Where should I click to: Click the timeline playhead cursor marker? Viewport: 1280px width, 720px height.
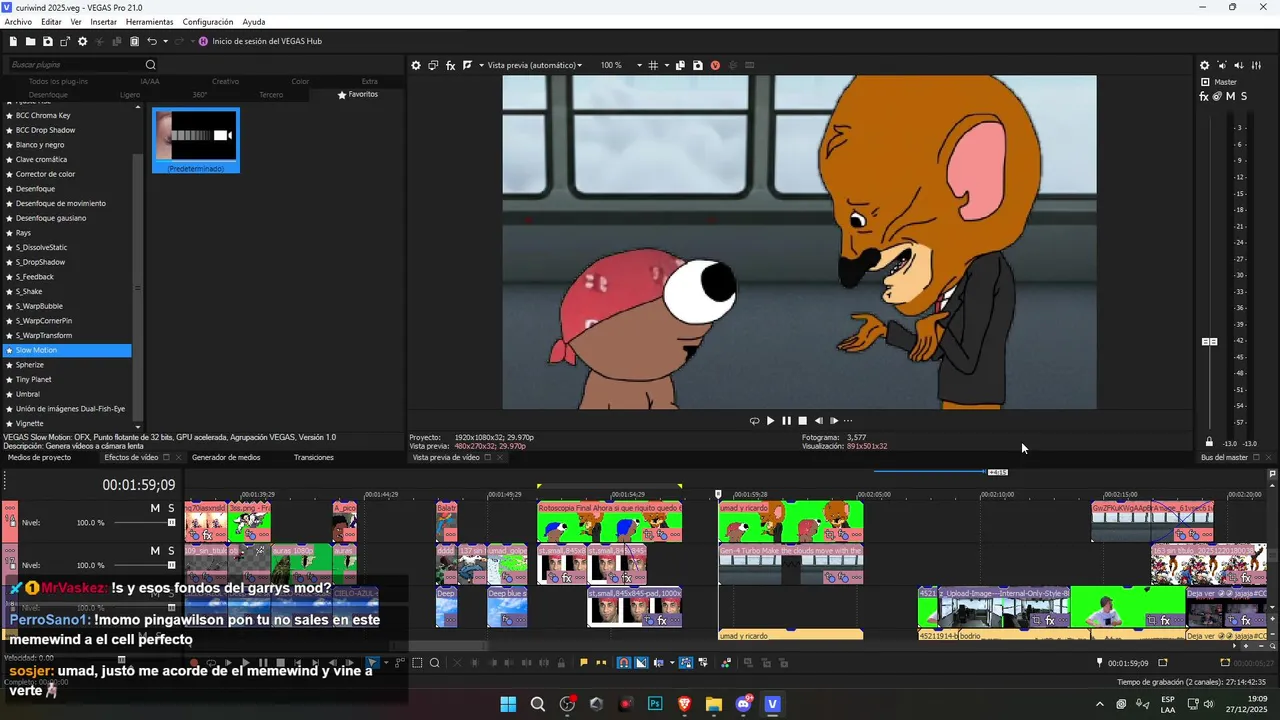718,494
